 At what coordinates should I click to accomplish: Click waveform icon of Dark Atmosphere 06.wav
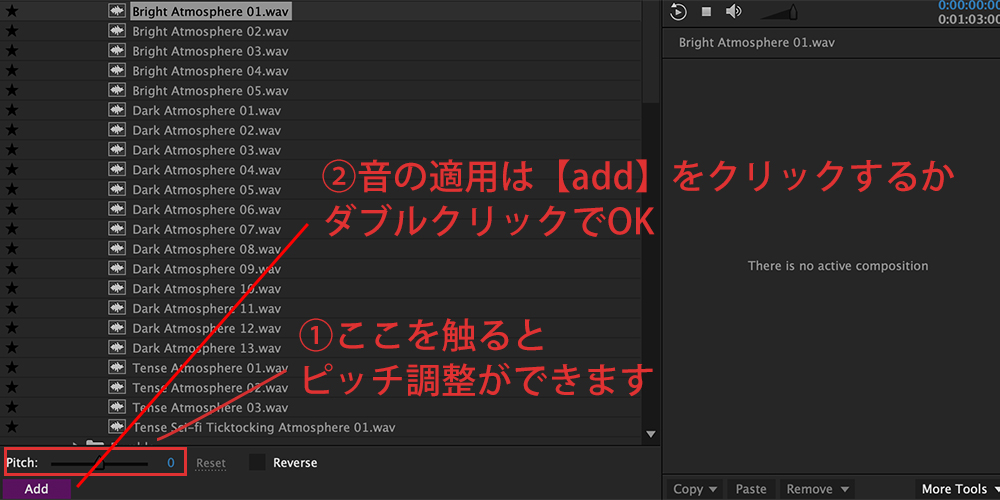[117, 209]
